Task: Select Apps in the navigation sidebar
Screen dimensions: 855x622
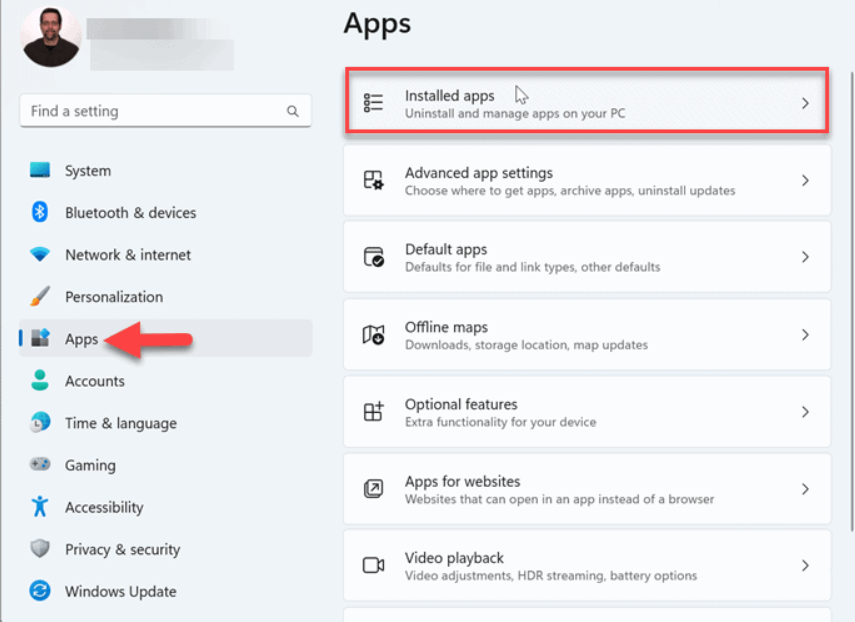Action: click(x=83, y=338)
